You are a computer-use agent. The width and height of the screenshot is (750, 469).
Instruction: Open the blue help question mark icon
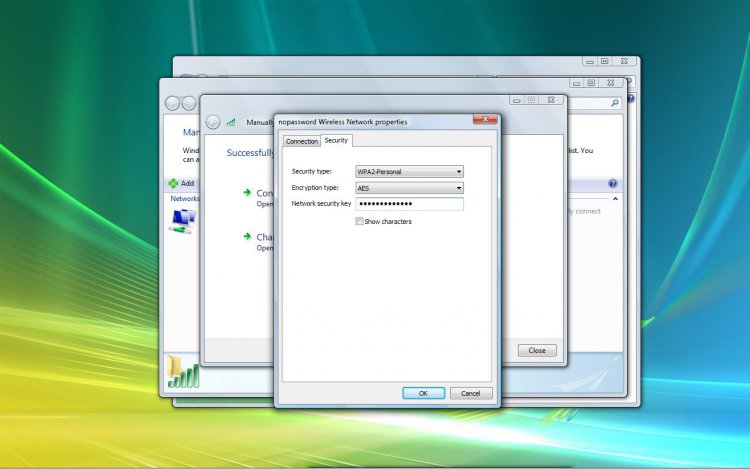point(612,184)
